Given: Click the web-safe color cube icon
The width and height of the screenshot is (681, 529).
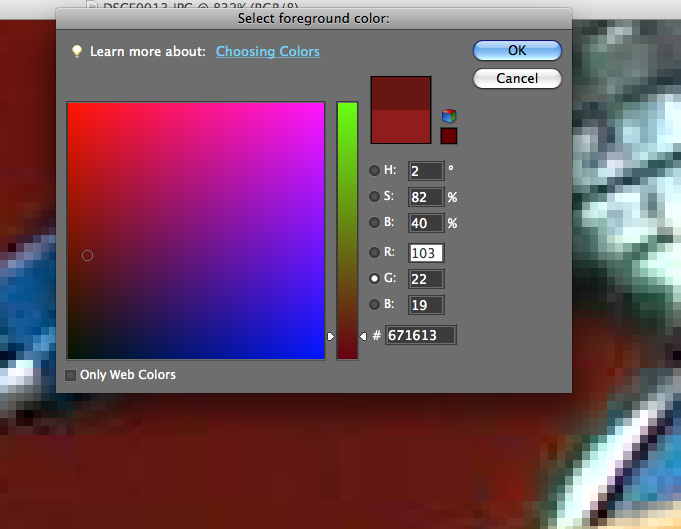Looking at the screenshot, I should tap(449, 116).
